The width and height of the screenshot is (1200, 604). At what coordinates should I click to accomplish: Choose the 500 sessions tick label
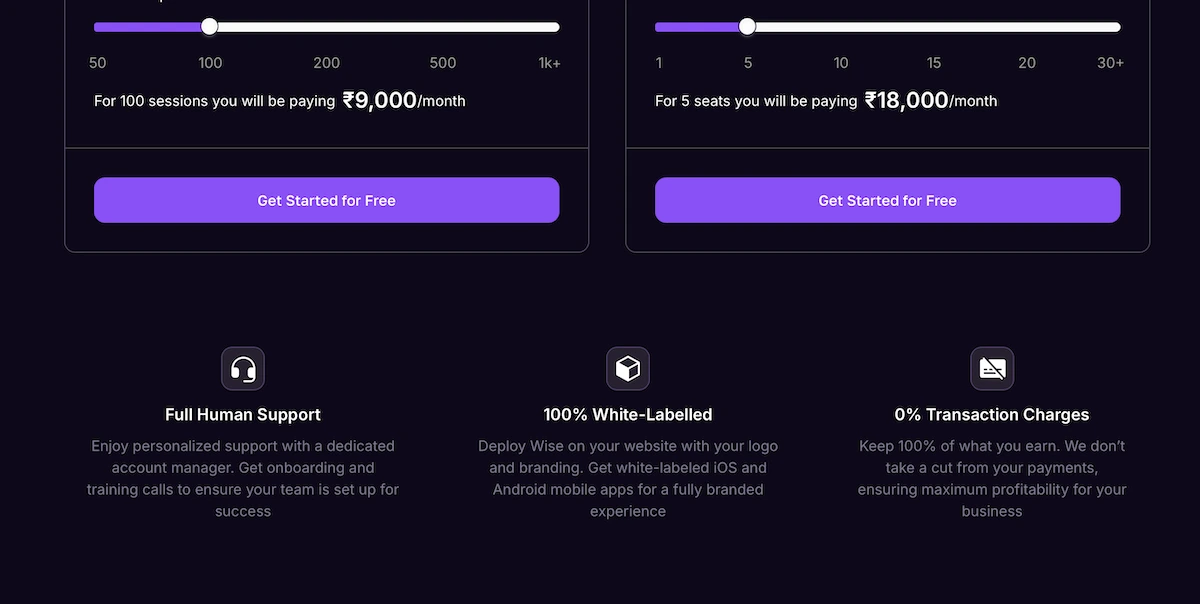tap(443, 63)
